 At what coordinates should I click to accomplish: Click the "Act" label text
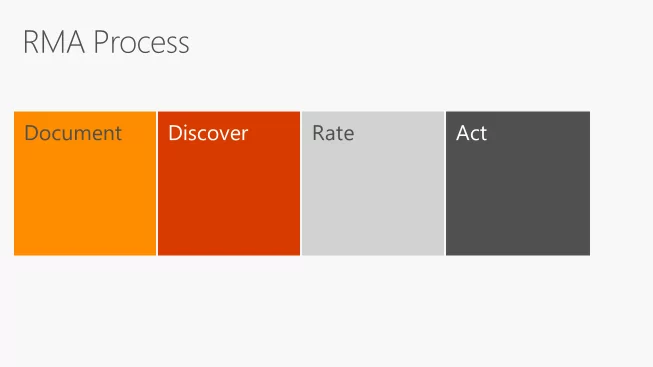click(x=471, y=133)
